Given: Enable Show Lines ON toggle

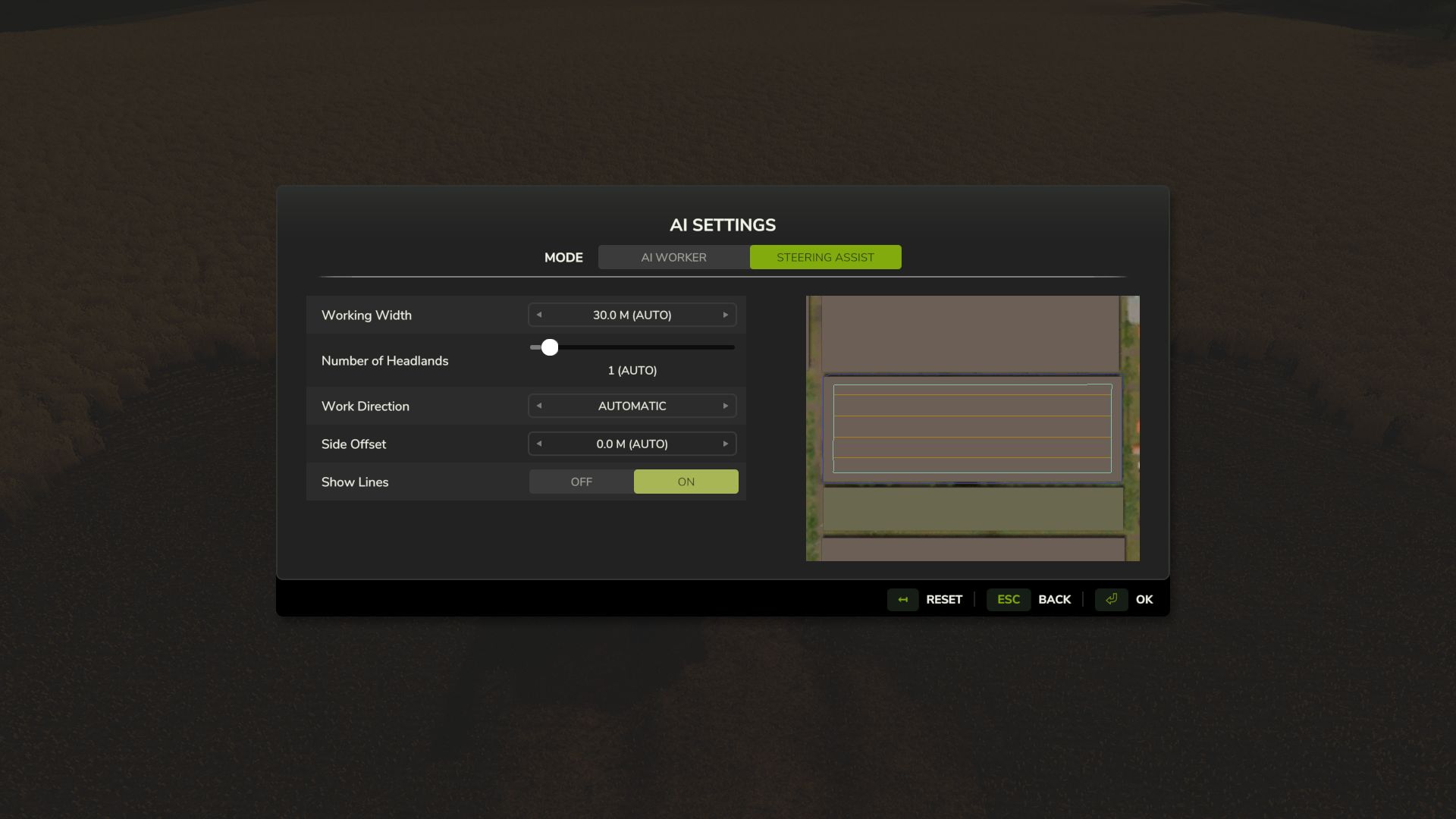Looking at the screenshot, I should 685,481.
